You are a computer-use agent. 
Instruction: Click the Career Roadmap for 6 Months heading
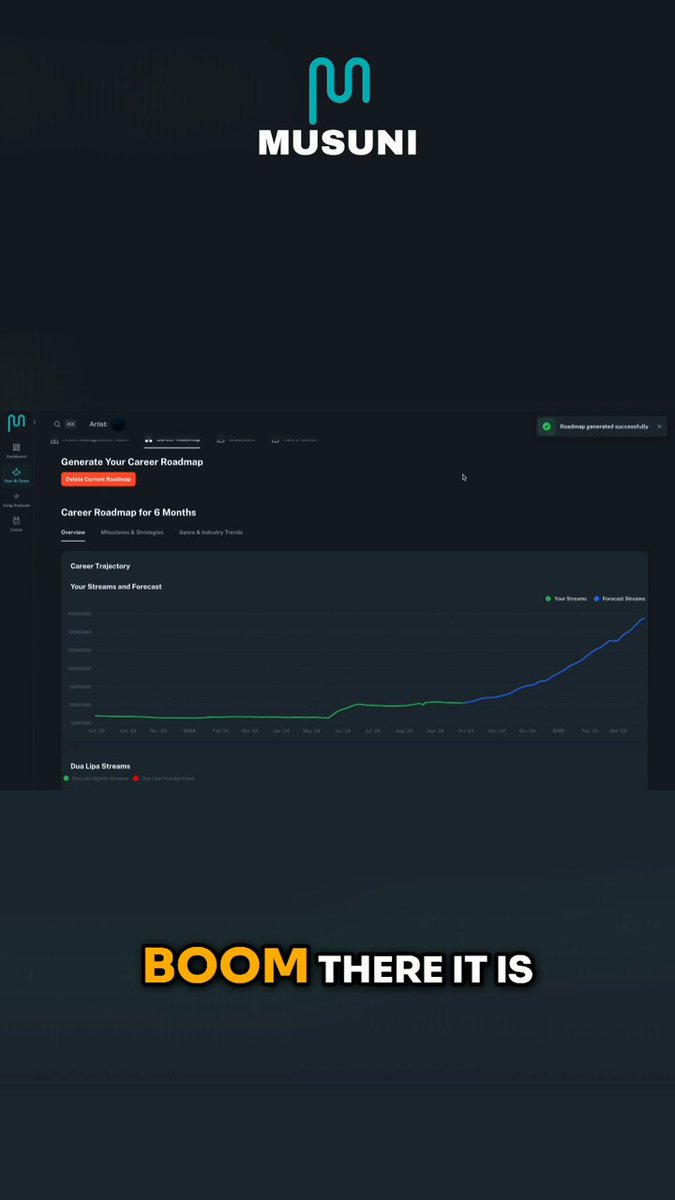pos(128,512)
